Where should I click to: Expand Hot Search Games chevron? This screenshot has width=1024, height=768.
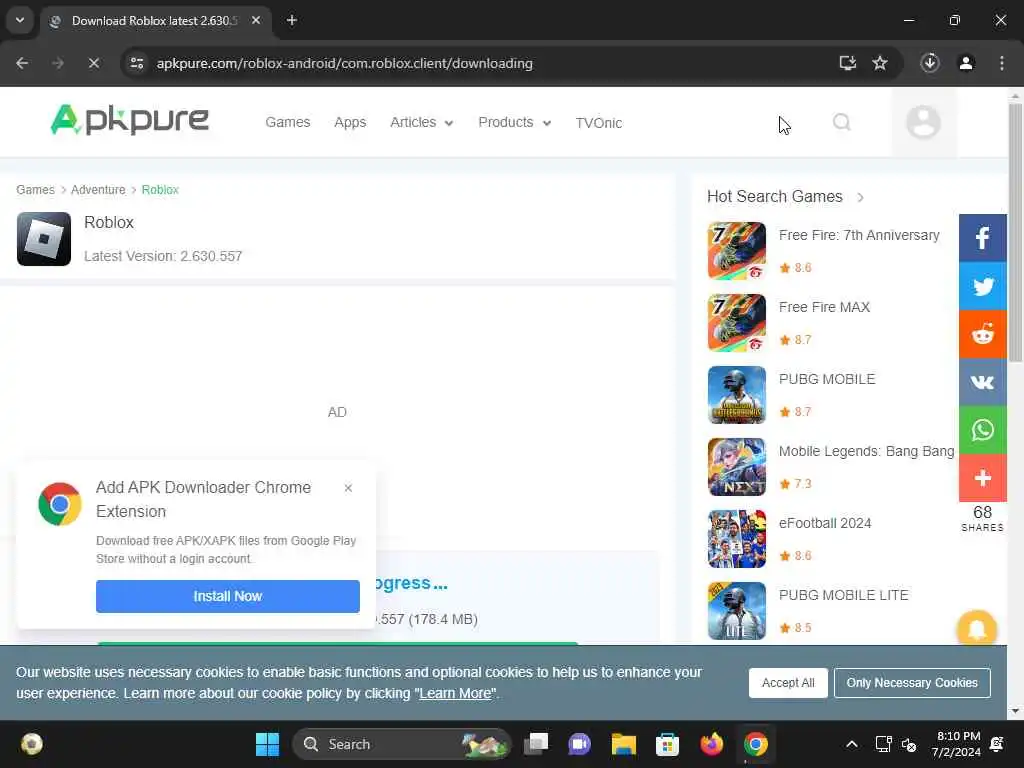[860, 197]
